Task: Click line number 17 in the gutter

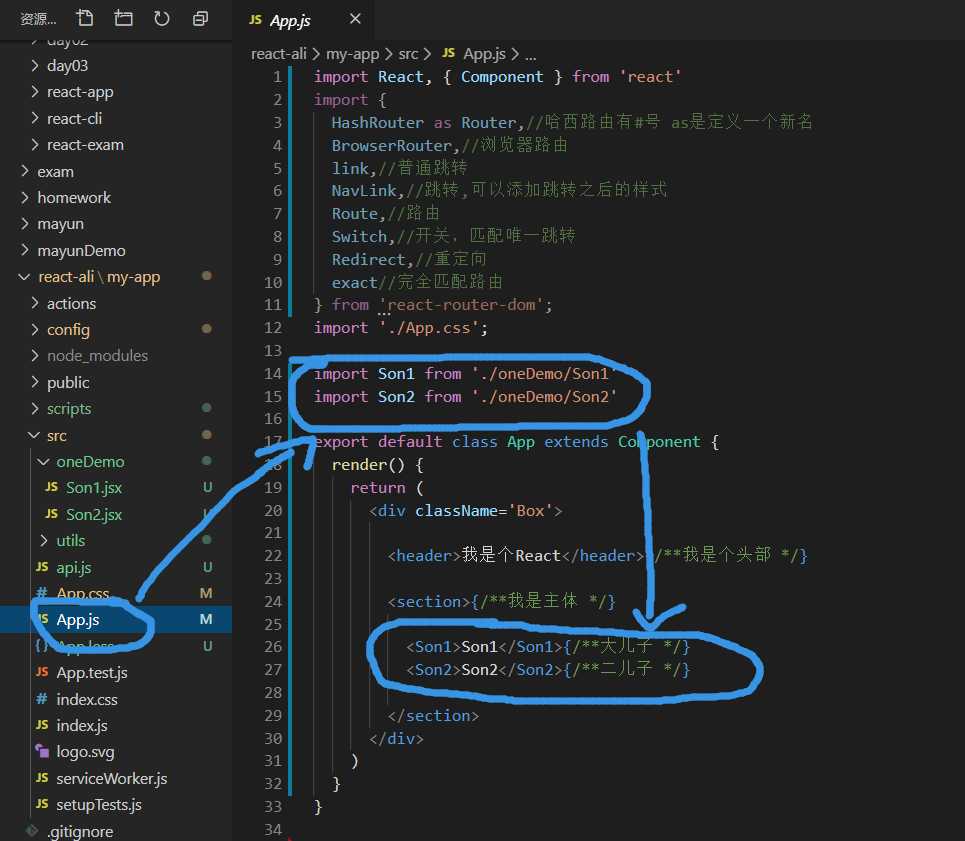Action: 273,442
